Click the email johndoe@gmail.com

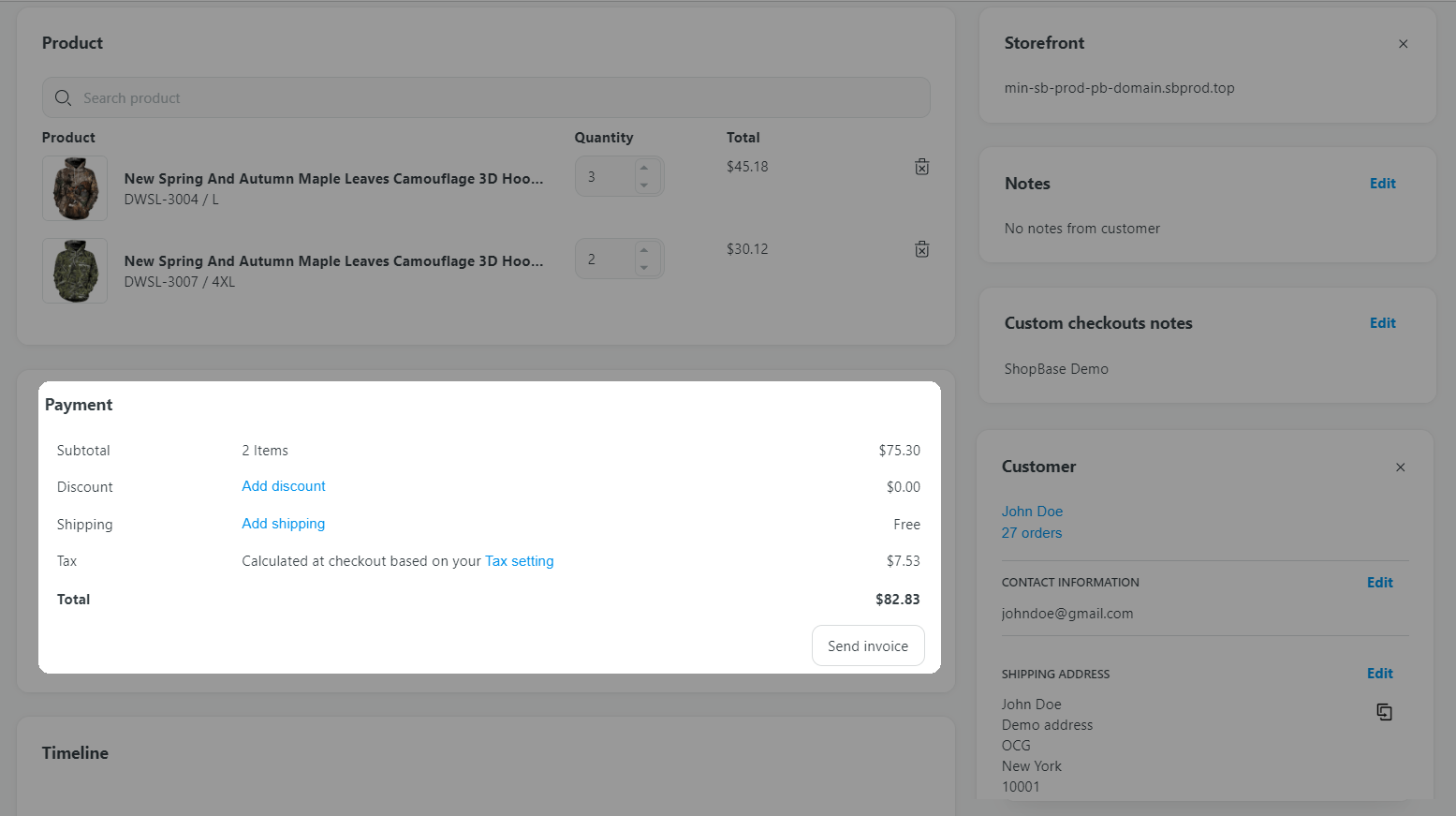pyautogui.click(x=1067, y=614)
